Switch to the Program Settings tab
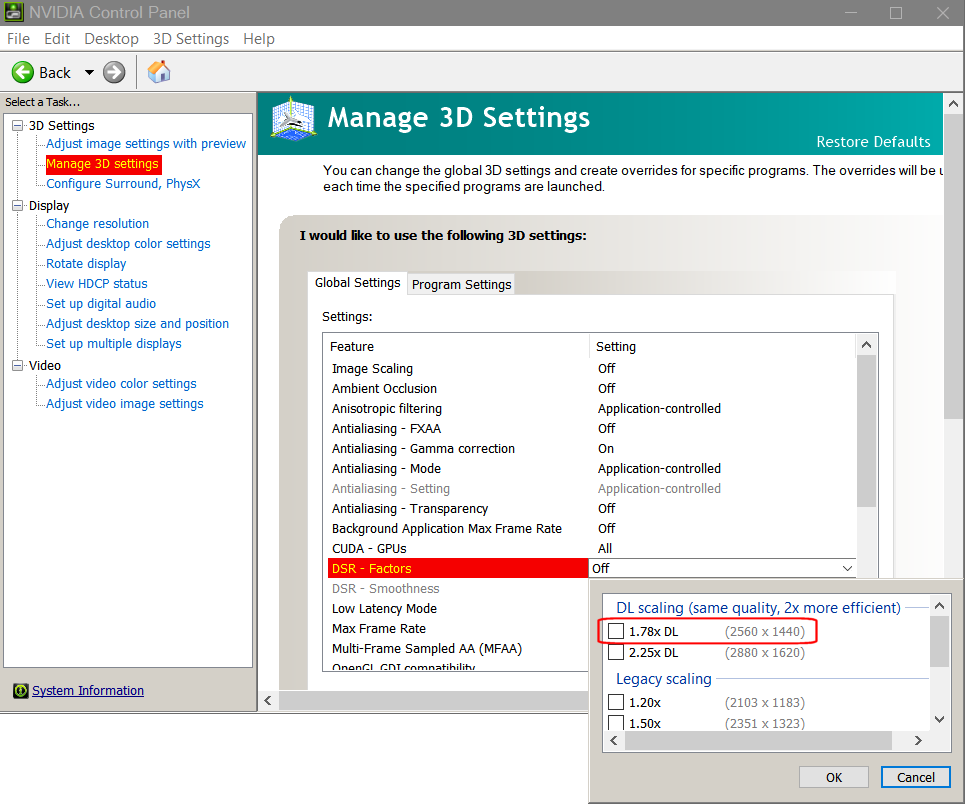The height and width of the screenshot is (804, 965). pos(461,284)
